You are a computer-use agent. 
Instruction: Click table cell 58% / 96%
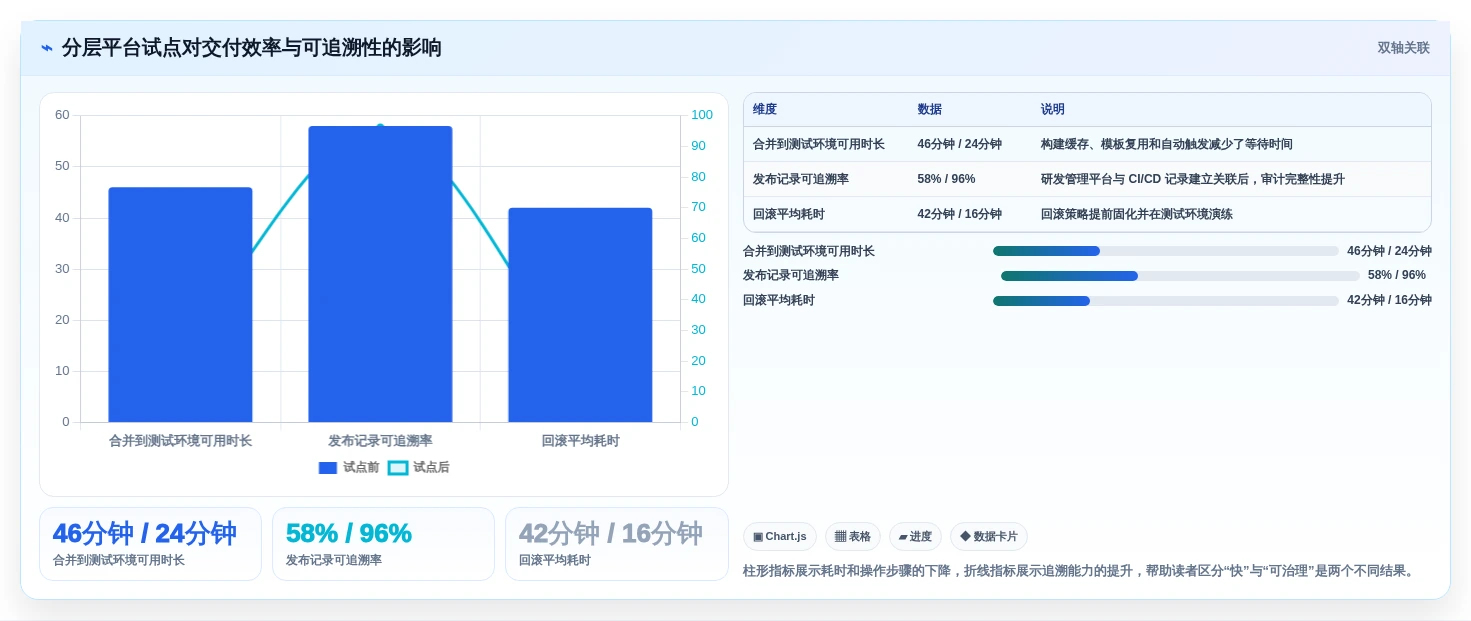tap(946, 179)
